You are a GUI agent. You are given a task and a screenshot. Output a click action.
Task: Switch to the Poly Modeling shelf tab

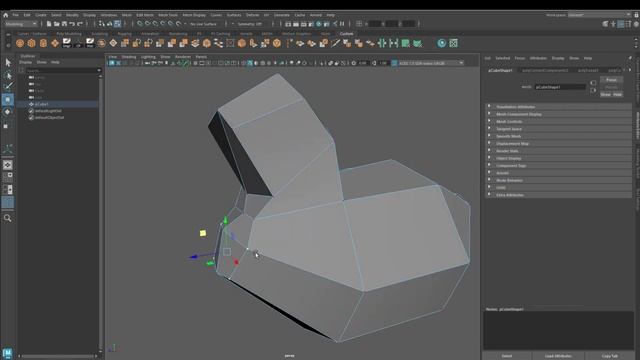click(x=69, y=34)
